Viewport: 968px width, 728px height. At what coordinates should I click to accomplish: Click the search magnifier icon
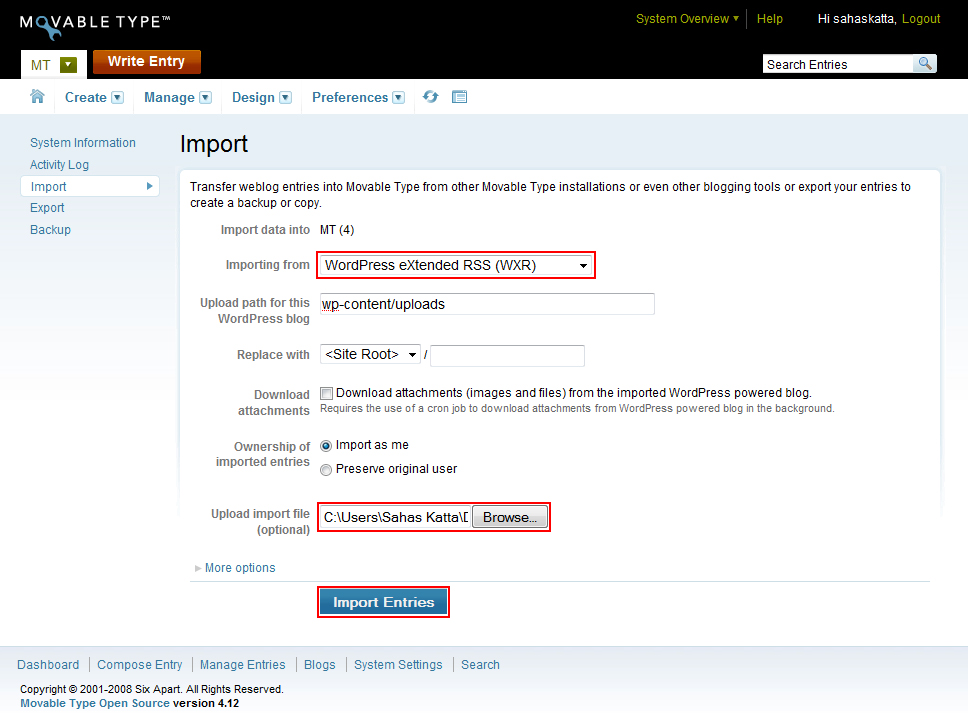925,64
